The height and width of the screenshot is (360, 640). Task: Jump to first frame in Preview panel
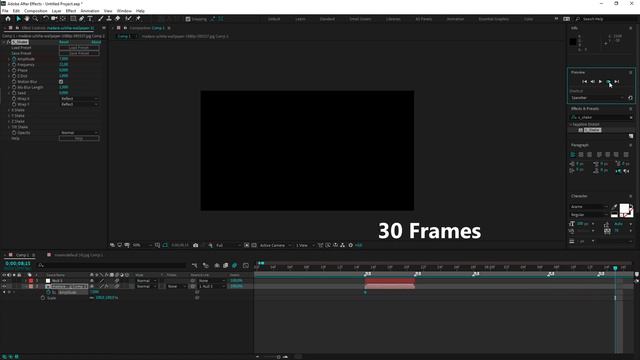(584, 82)
